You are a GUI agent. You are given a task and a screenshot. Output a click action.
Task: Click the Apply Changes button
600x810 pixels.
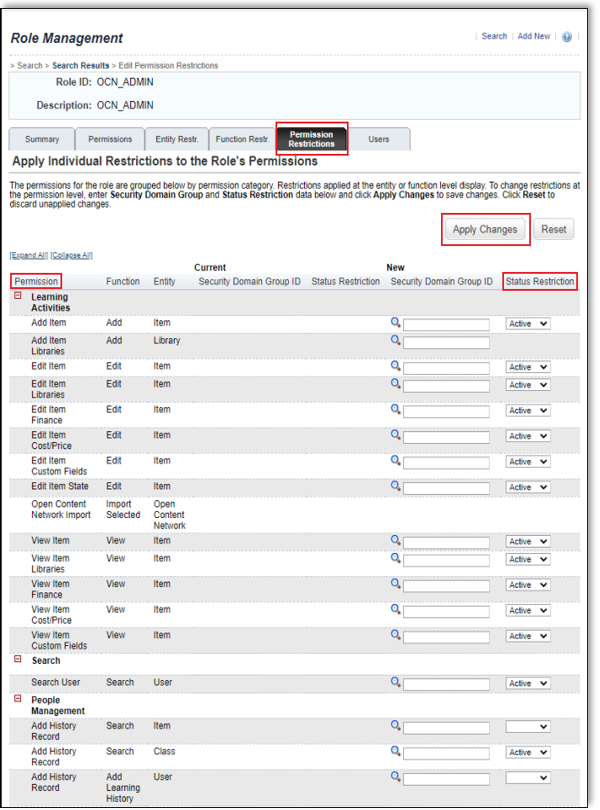point(485,229)
